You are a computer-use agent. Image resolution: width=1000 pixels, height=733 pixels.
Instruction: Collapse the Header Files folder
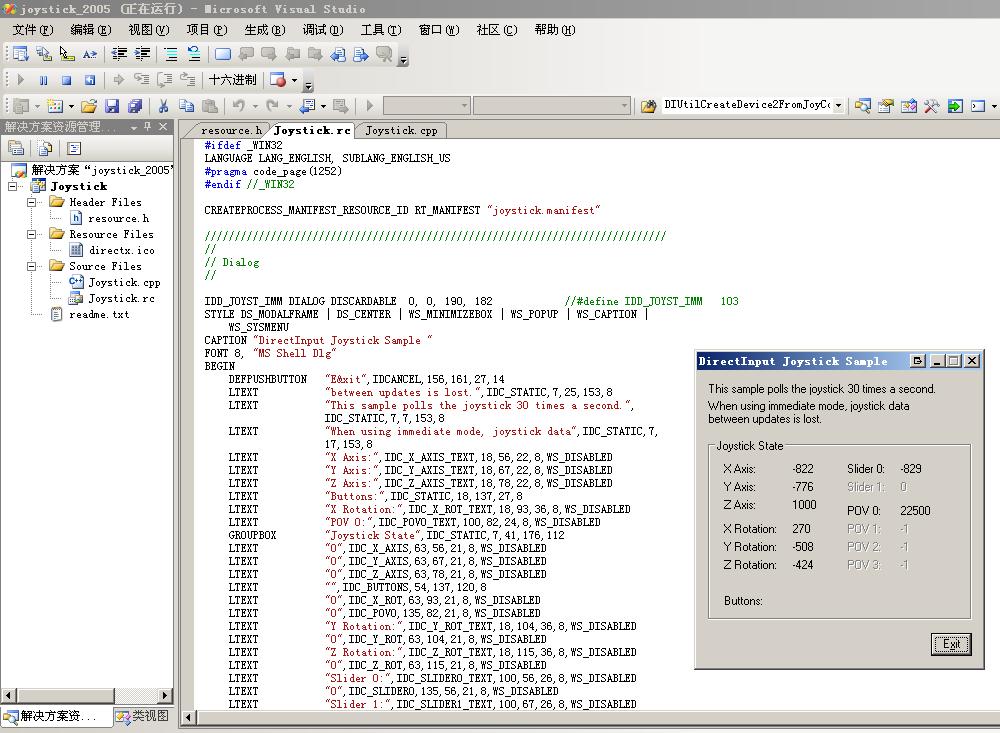click(31, 202)
